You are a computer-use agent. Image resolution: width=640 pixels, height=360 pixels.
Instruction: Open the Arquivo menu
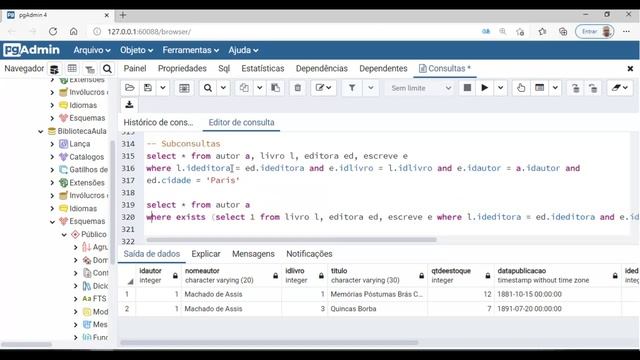[92, 50]
